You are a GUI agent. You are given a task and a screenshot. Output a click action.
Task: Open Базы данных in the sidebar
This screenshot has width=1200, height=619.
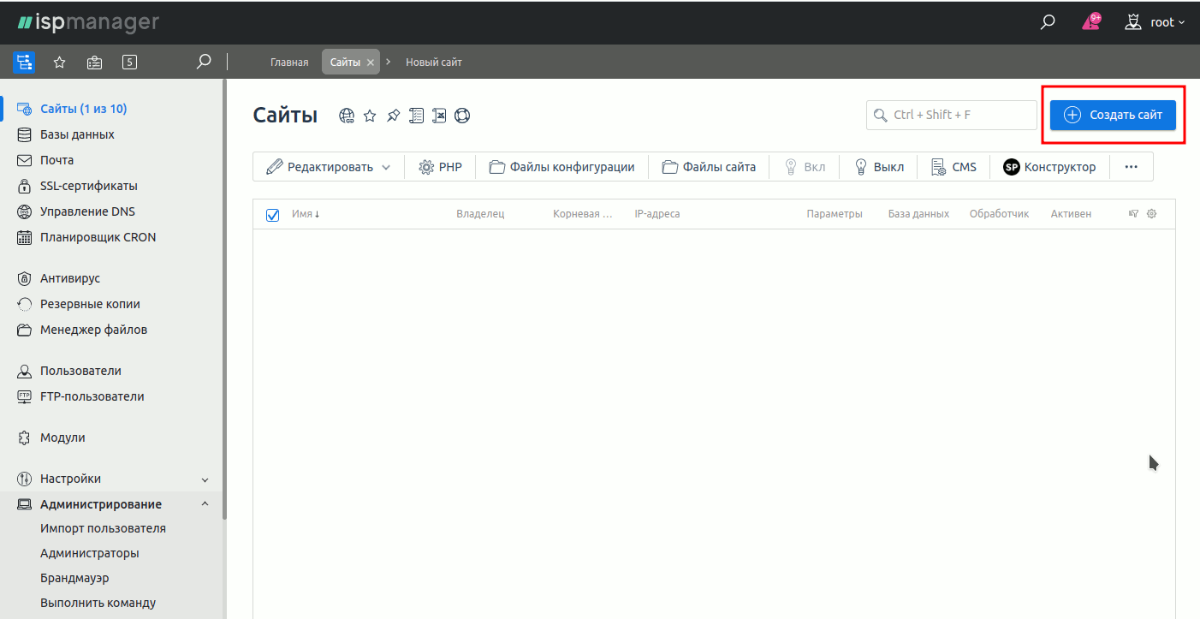tap(77, 135)
